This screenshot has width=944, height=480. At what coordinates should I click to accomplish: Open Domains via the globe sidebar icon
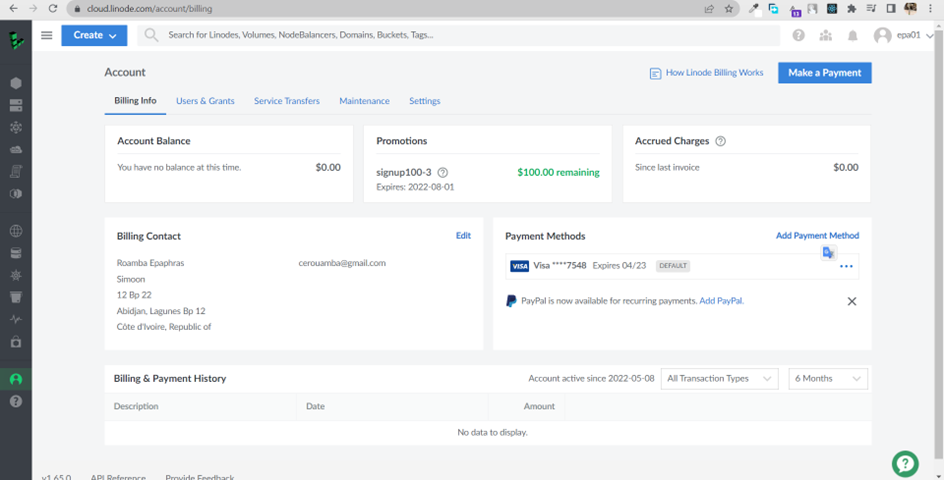[x=16, y=231]
